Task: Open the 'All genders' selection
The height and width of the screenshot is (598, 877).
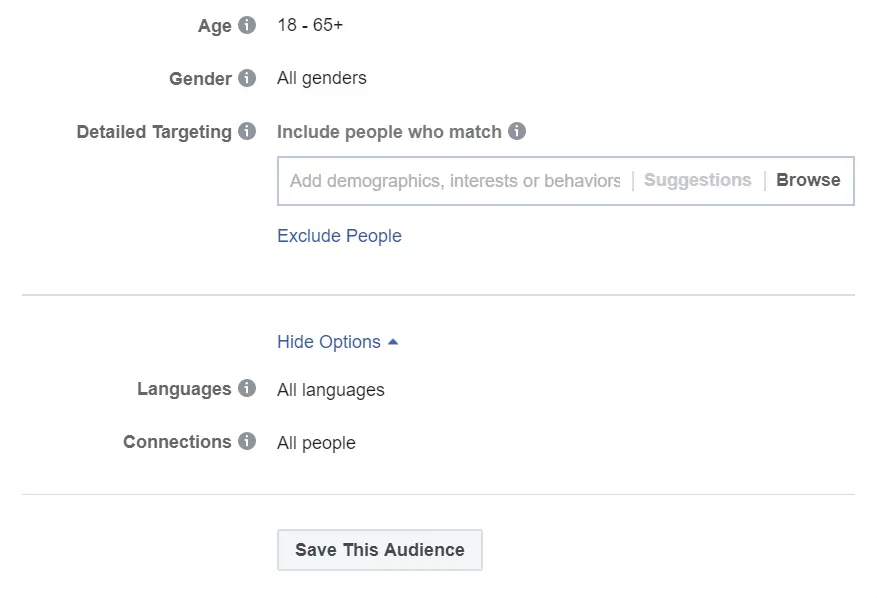Action: tap(322, 78)
